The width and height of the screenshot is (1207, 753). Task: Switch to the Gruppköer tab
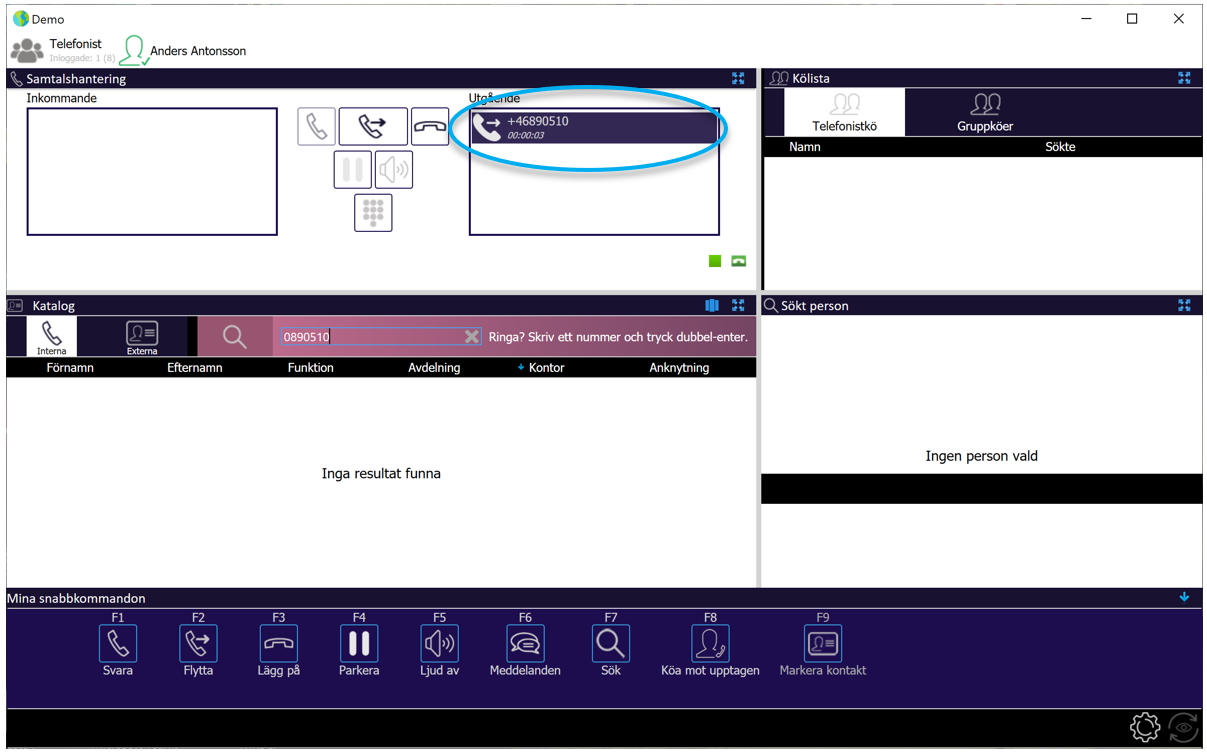(985, 112)
